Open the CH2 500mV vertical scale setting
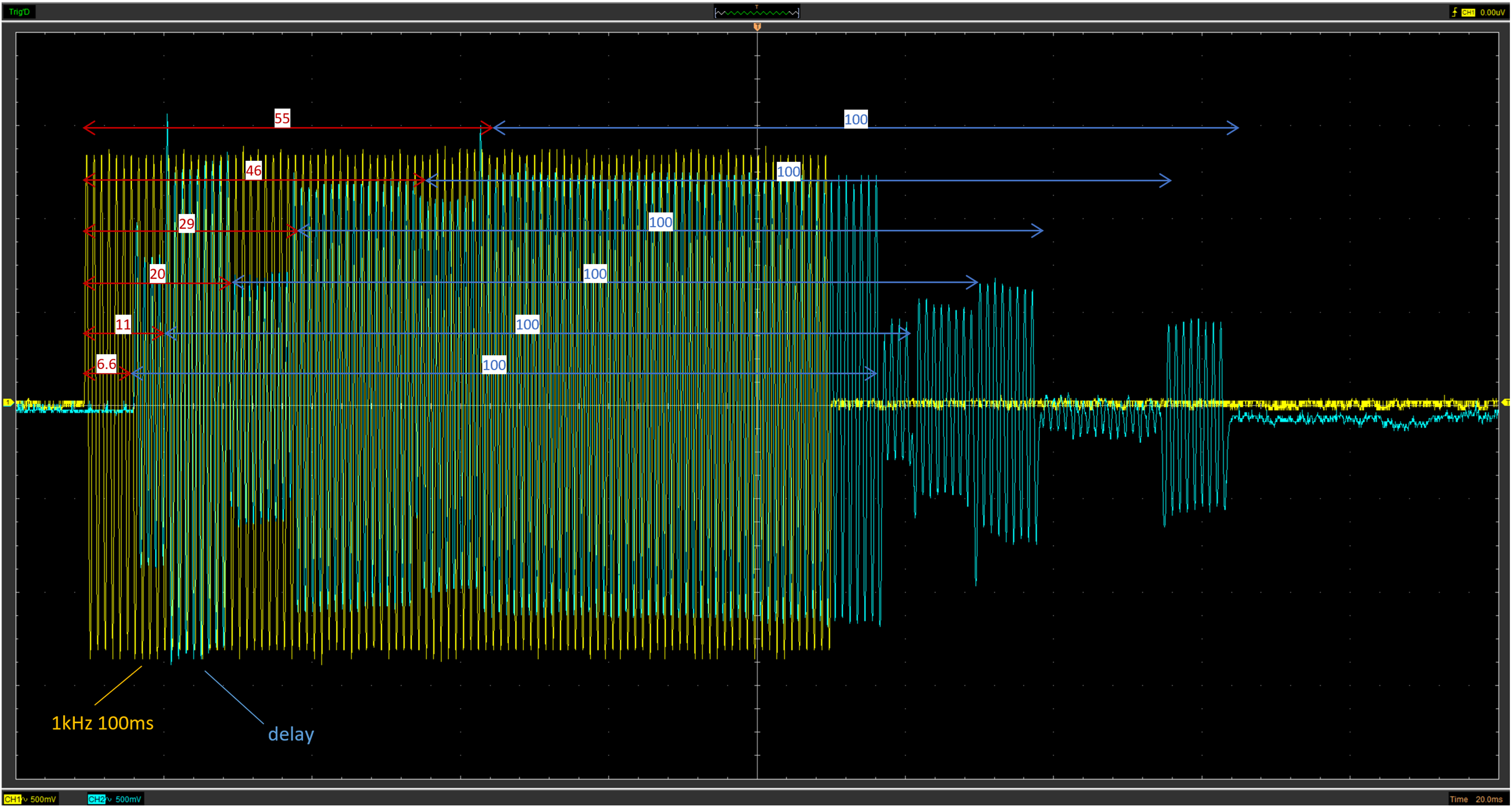The height and width of the screenshot is (807, 1512). (128, 799)
